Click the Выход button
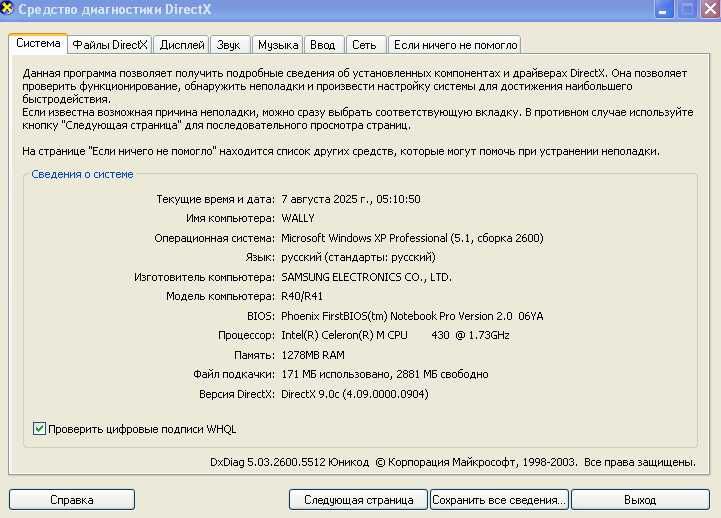721x518 pixels. tap(640, 500)
